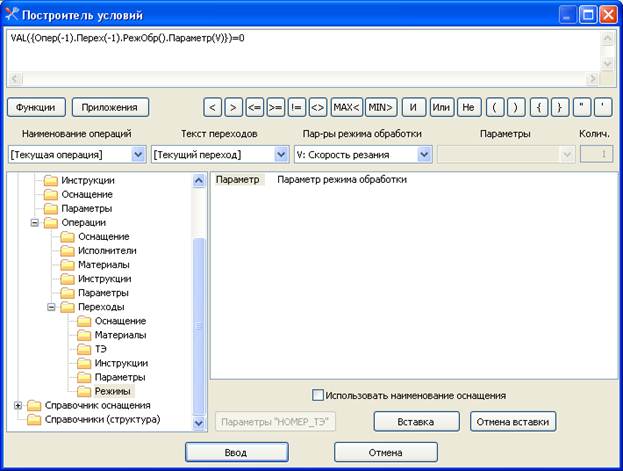The height and width of the screenshot is (471, 623).
Task: Click Параметр режима обработки description text
Action: tap(342, 180)
